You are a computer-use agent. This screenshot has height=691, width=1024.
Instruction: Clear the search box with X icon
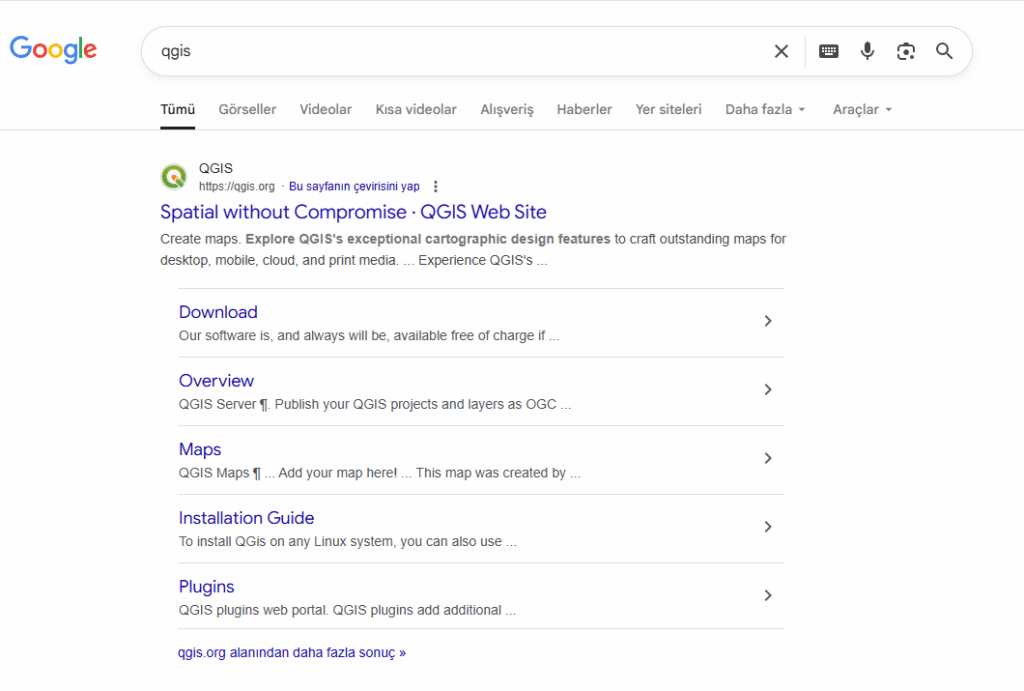click(x=781, y=51)
